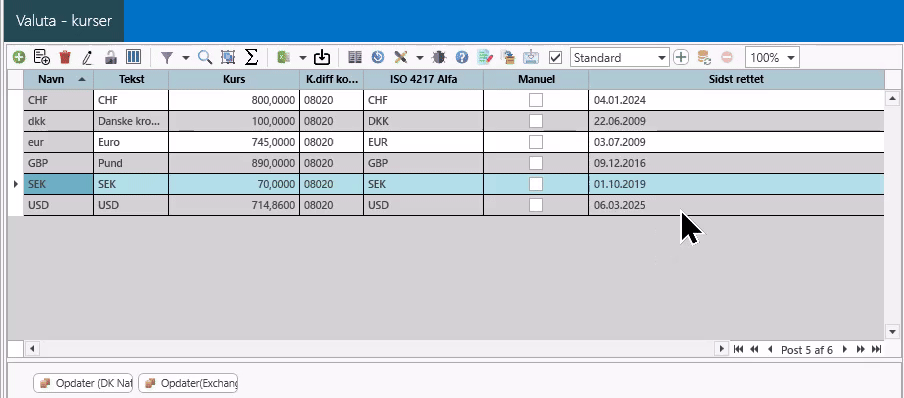904x398 pixels.
Task: Click the padlock icon in toolbar
Action: coord(111,57)
